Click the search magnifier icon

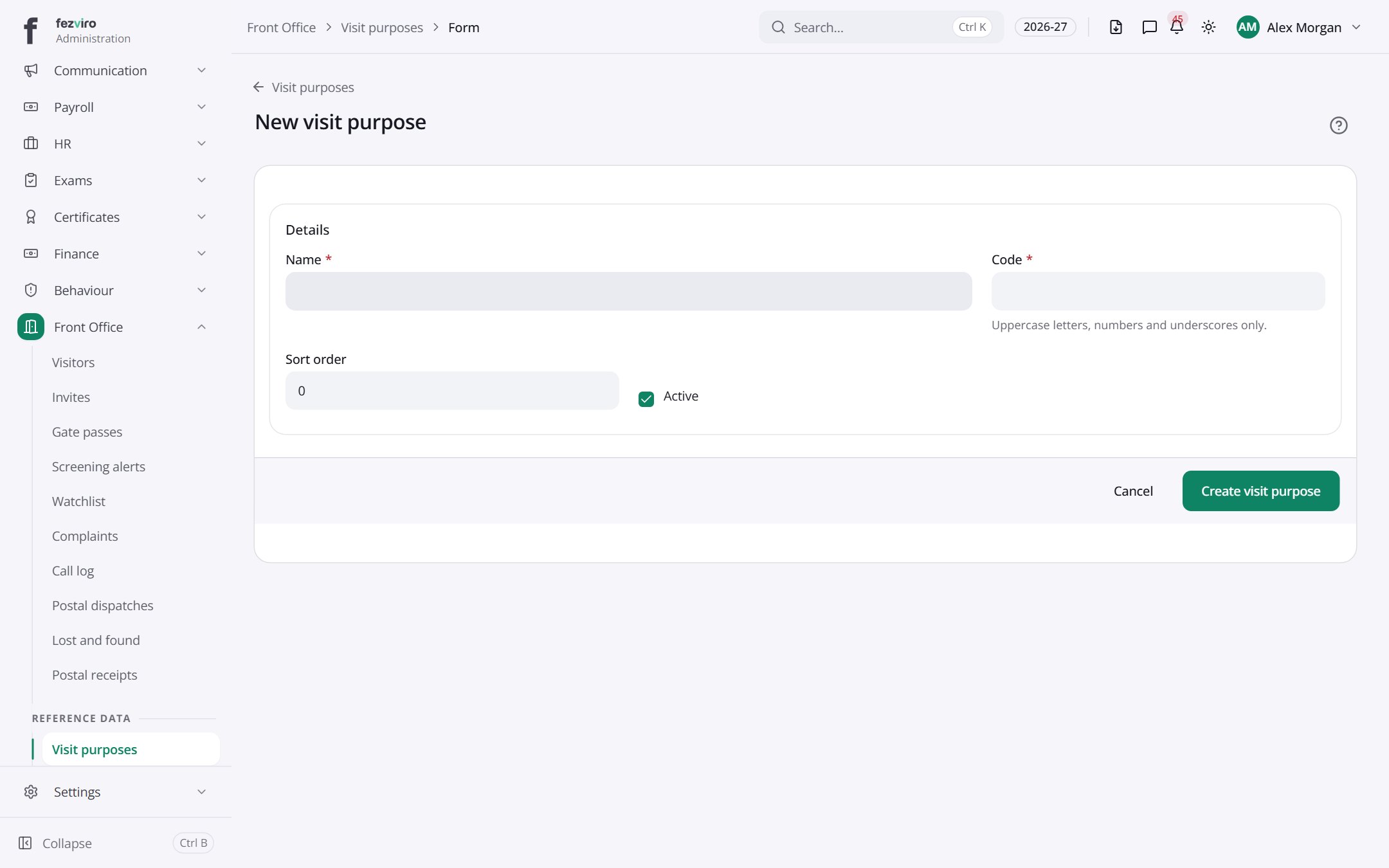click(778, 27)
